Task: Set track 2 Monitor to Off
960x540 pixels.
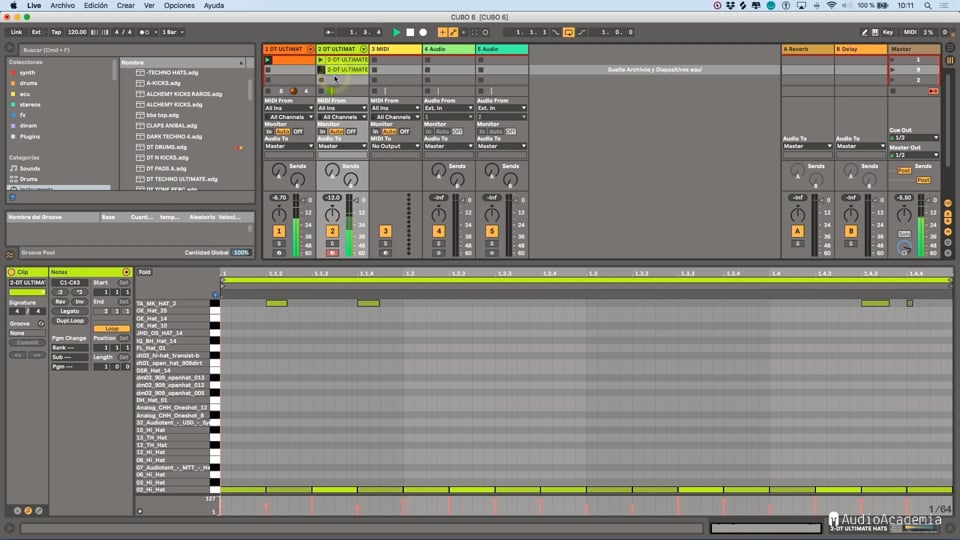Action: (351, 132)
